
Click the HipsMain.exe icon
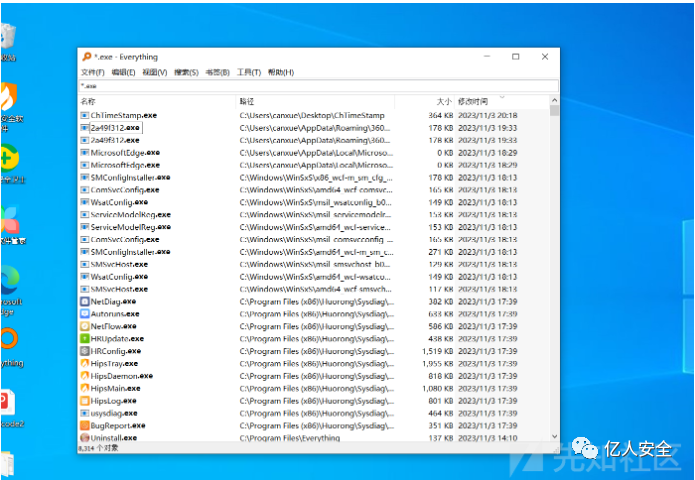click(x=85, y=388)
